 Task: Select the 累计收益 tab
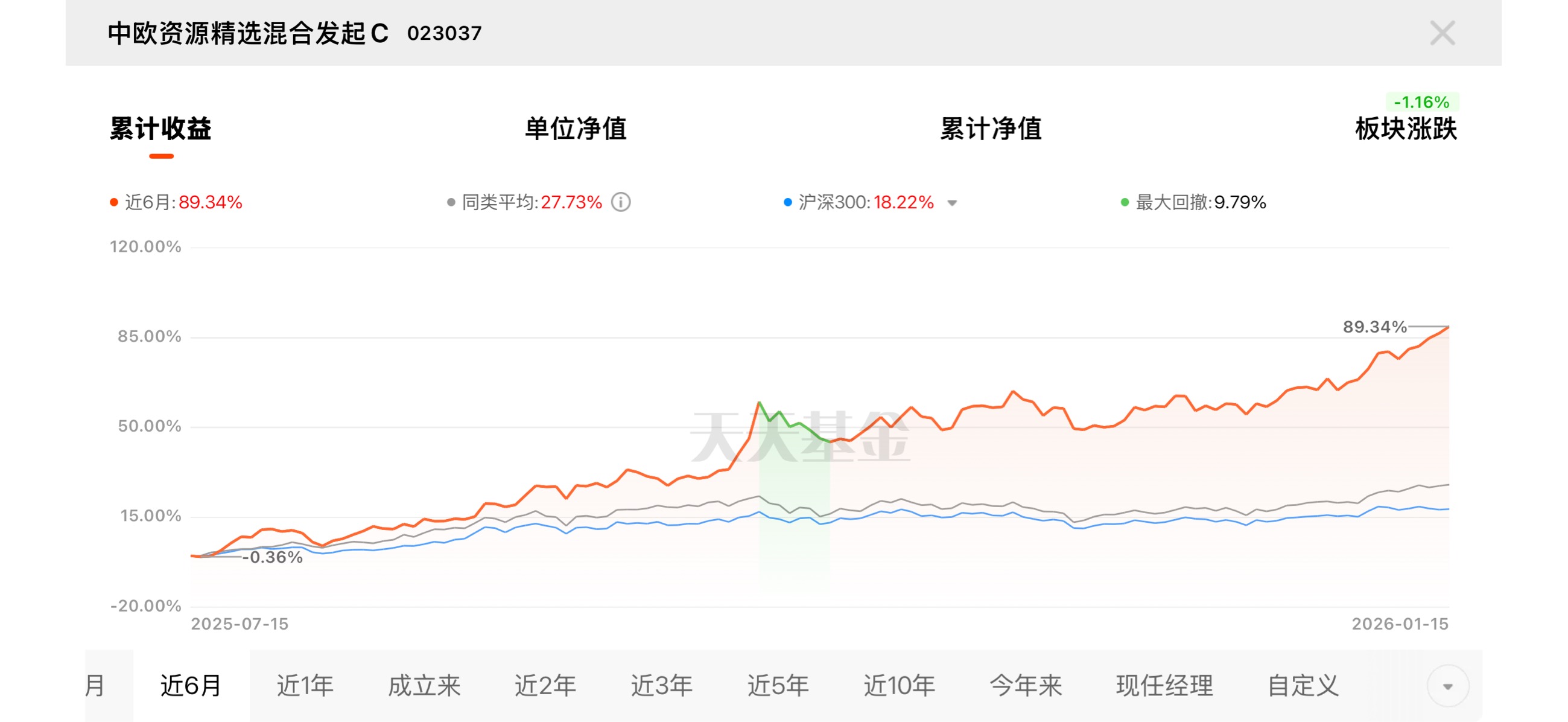click(160, 129)
